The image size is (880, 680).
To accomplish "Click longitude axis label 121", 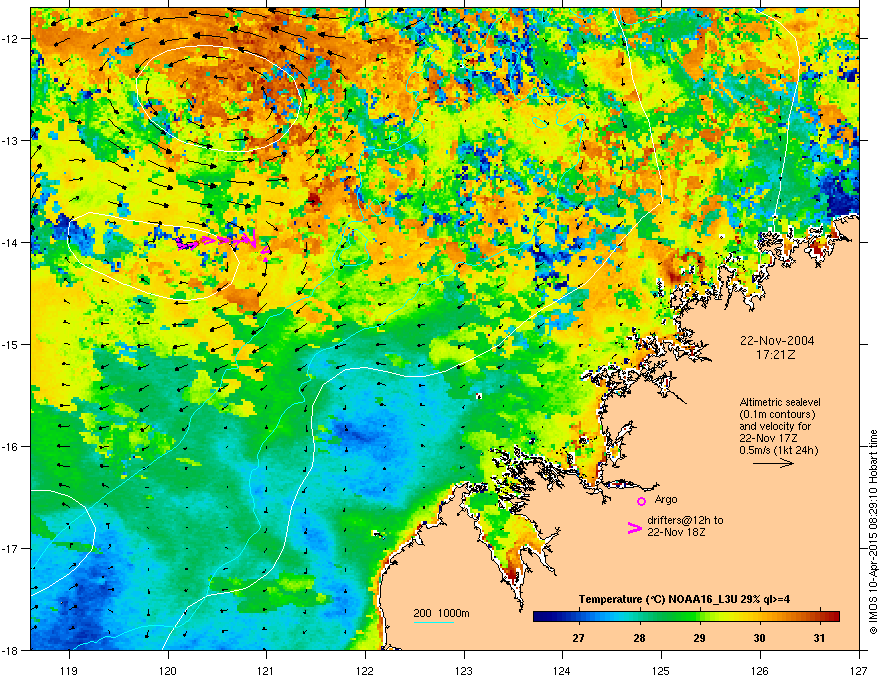I will tap(266, 670).
